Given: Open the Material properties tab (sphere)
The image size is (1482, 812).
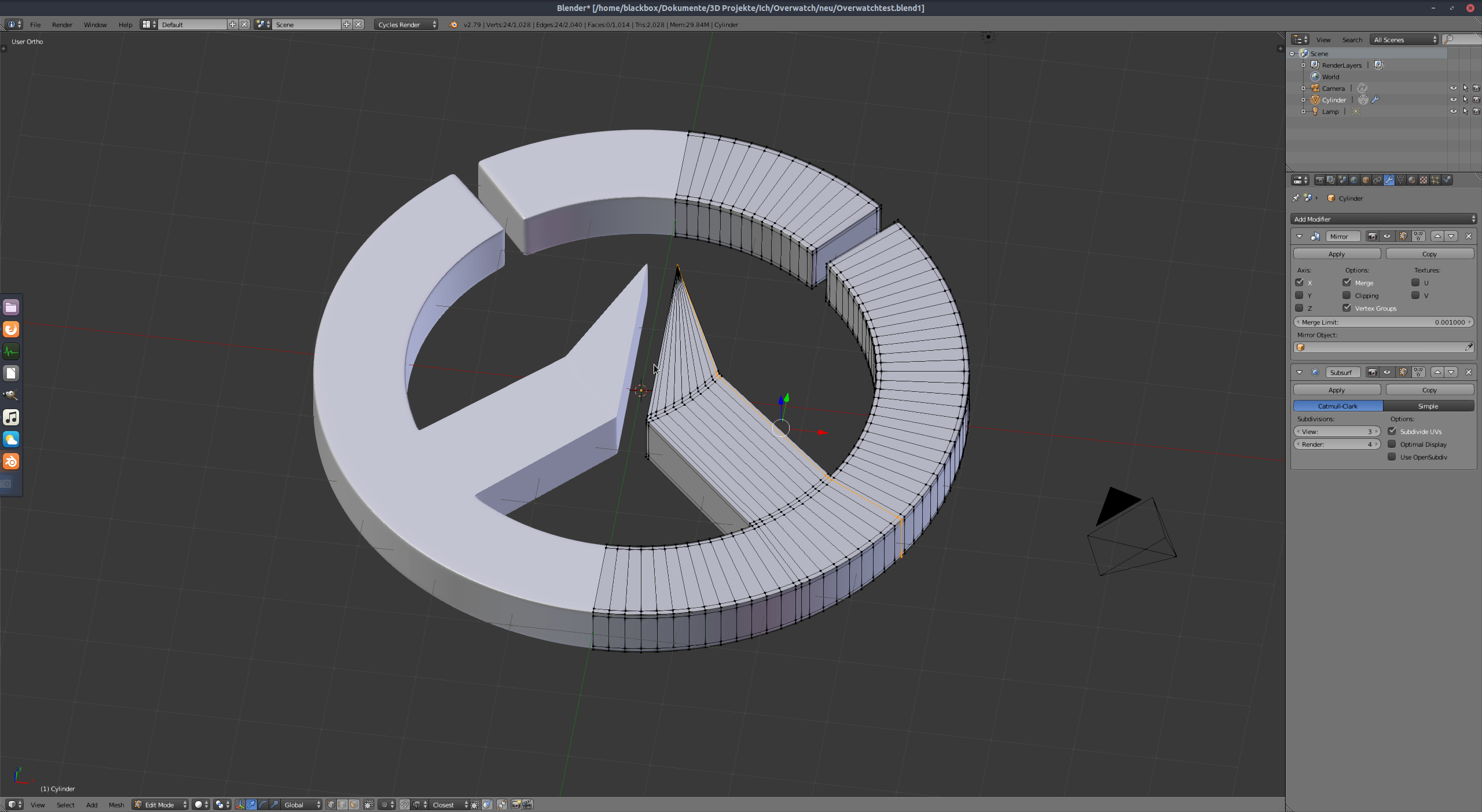Looking at the screenshot, I should 1412,180.
